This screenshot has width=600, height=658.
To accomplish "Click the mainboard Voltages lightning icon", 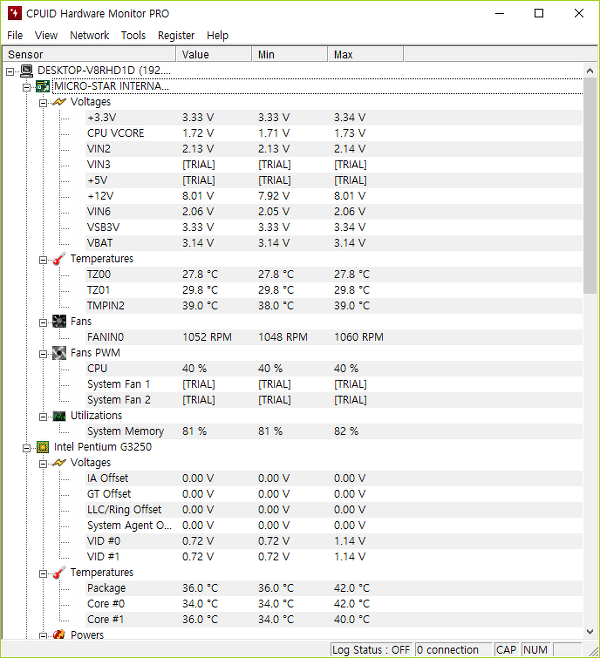I will [59, 102].
